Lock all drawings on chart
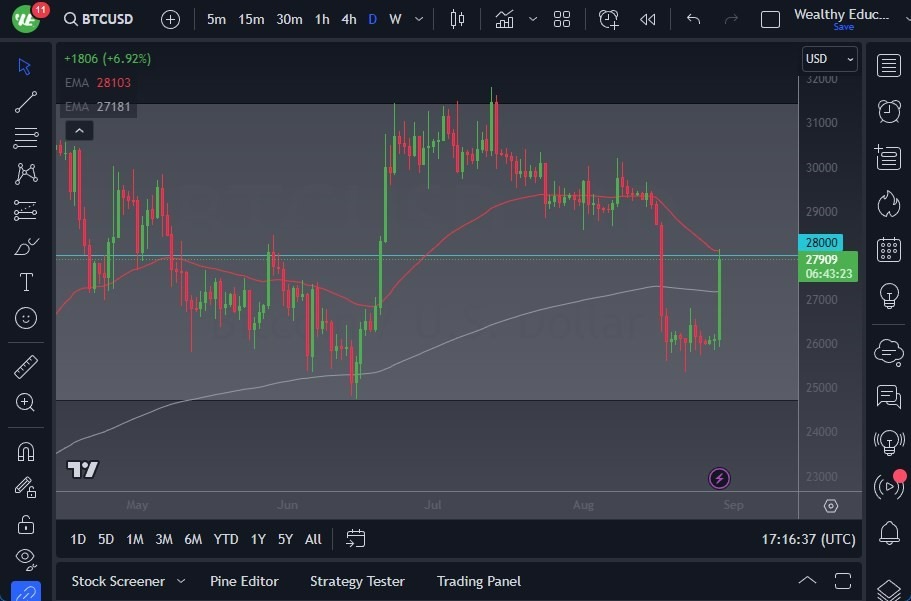Image resolution: width=911 pixels, height=601 pixels. pyautogui.click(x=25, y=523)
